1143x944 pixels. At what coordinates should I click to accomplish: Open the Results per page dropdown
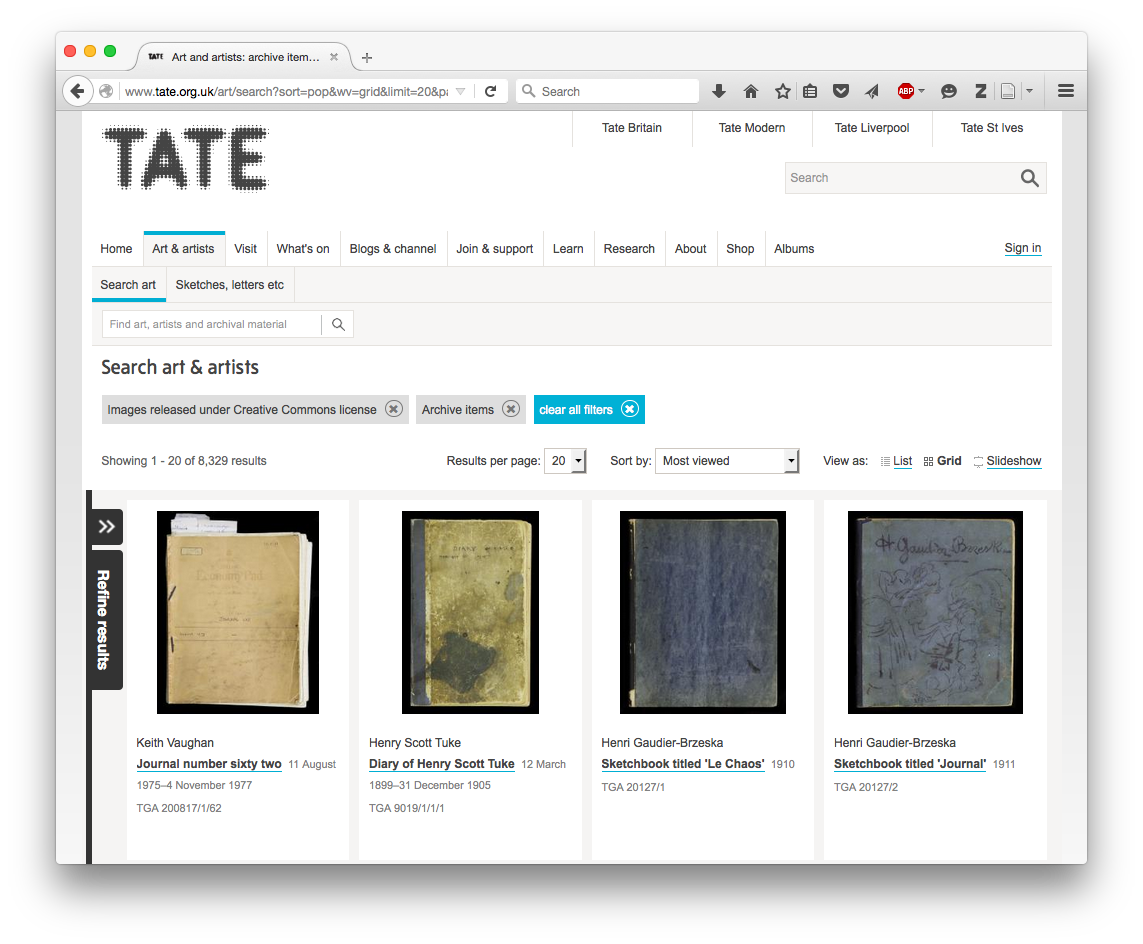click(x=566, y=461)
